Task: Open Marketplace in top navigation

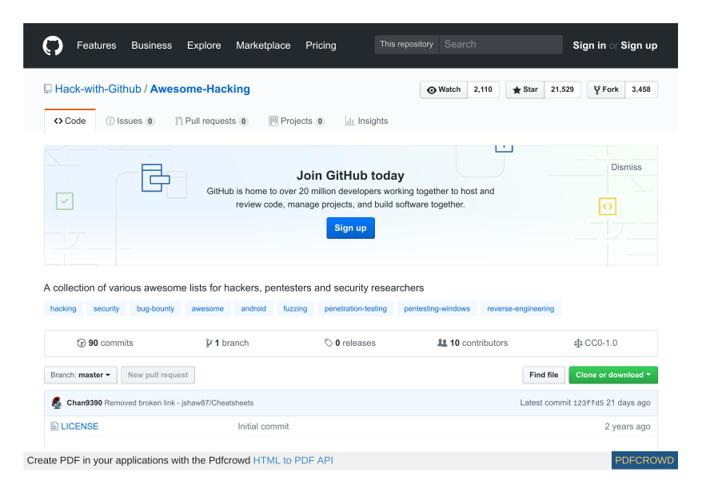Action: click(x=263, y=45)
